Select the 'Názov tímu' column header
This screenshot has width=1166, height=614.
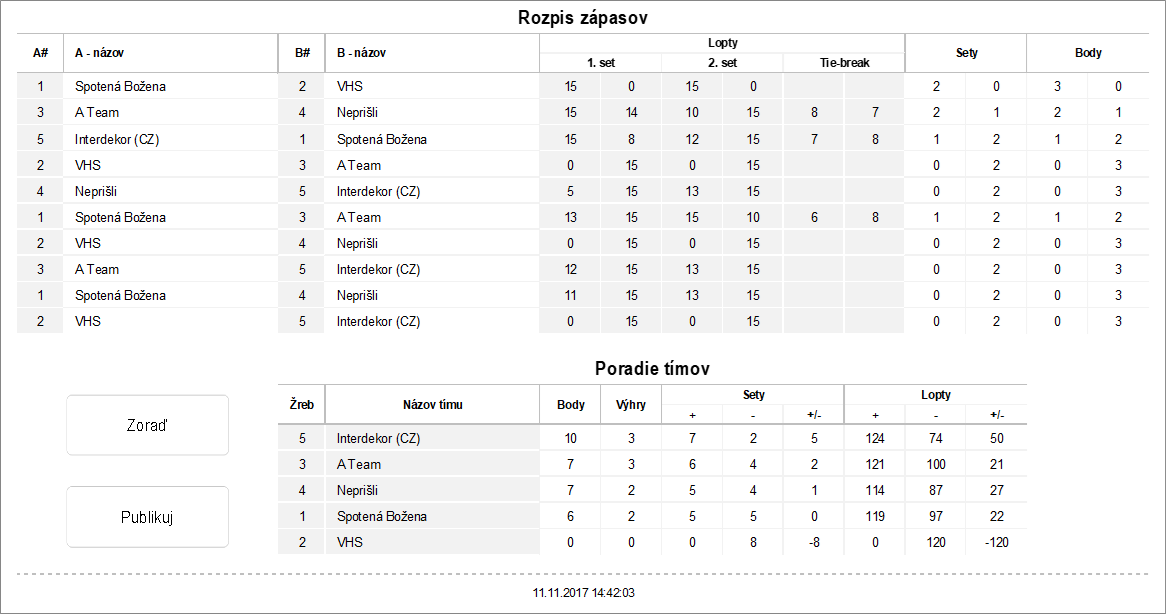tap(432, 405)
